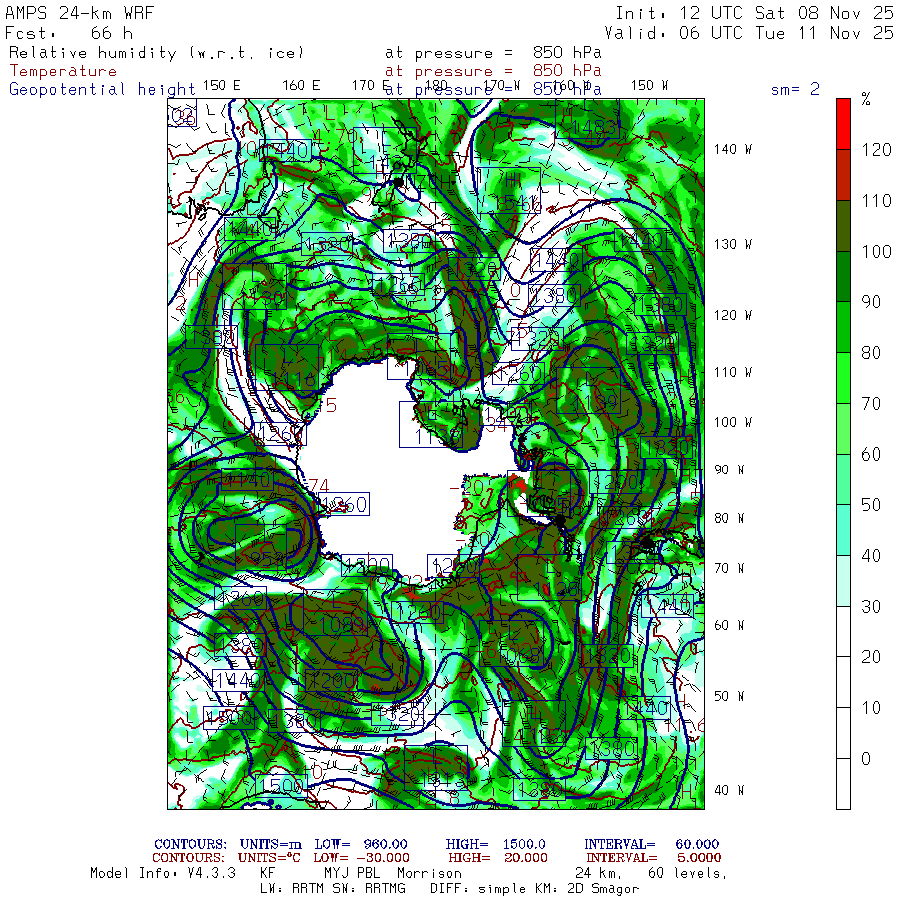Click 'DIFF: simple KM: 2D Smagor' text
This screenshot has width=900, height=900.
point(534,889)
